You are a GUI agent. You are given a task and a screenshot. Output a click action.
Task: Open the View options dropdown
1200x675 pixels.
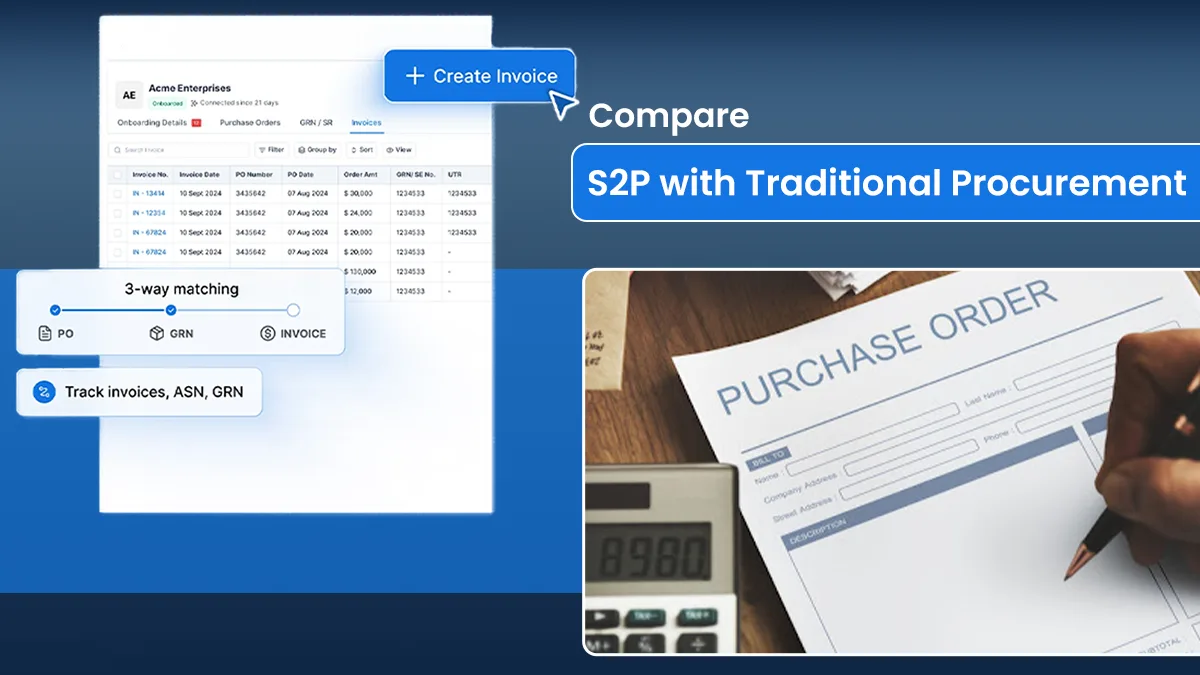click(x=399, y=150)
